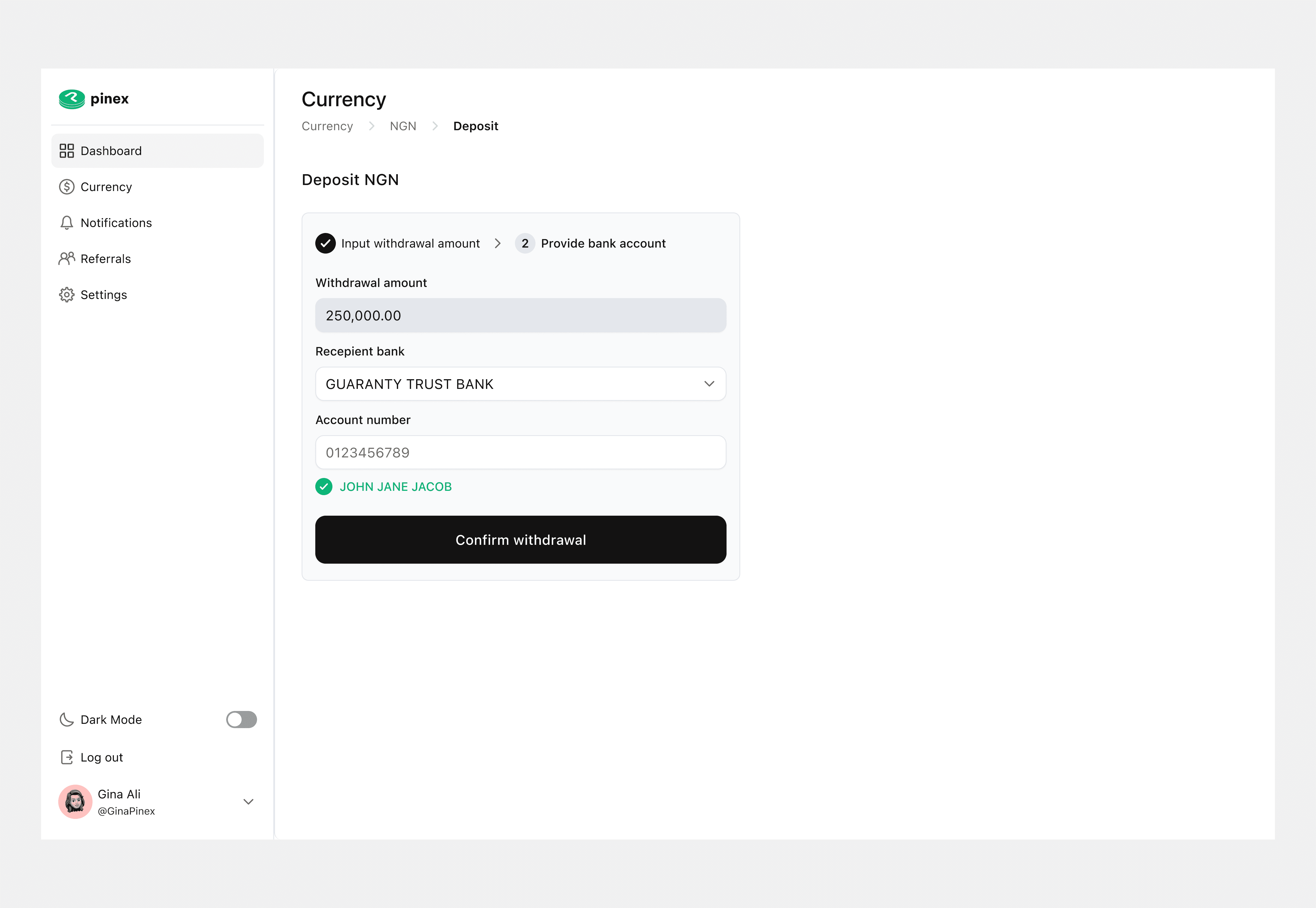This screenshot has width=1316, height=908.
Task: Click the pinex logo icon
Action: coord(71,99)
